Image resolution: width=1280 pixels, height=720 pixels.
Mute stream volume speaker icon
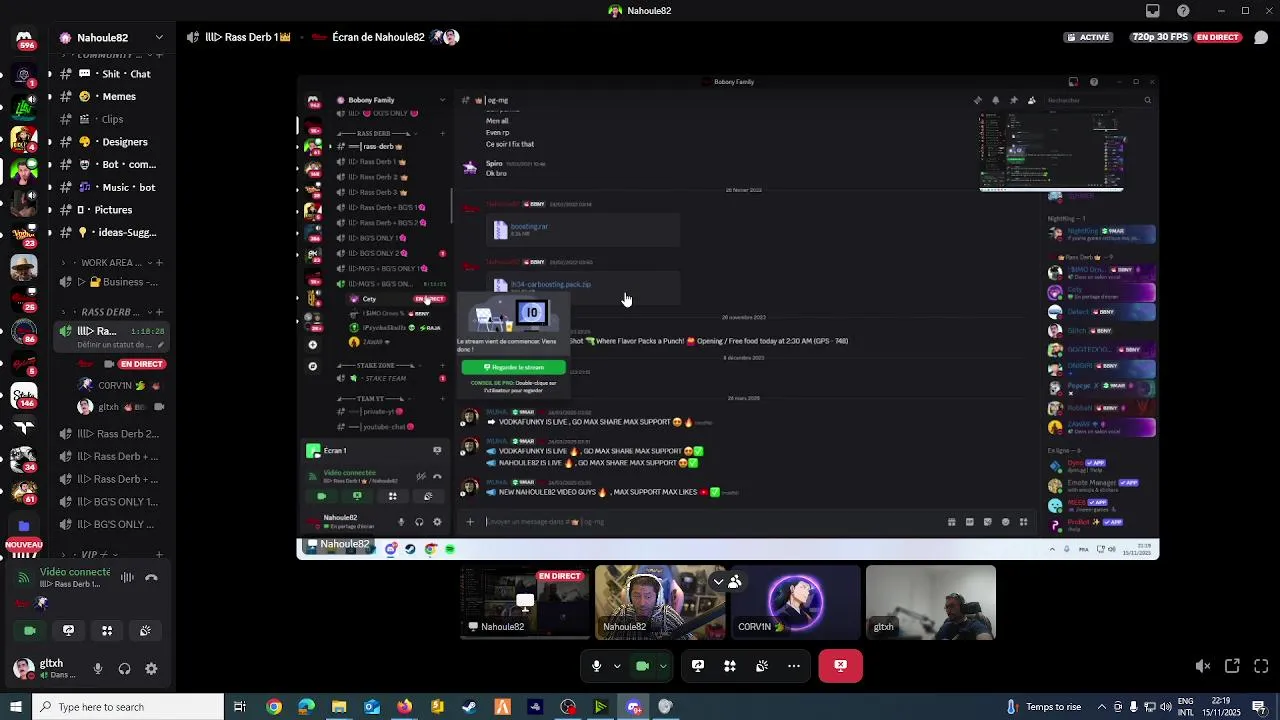coord(1203,666)
